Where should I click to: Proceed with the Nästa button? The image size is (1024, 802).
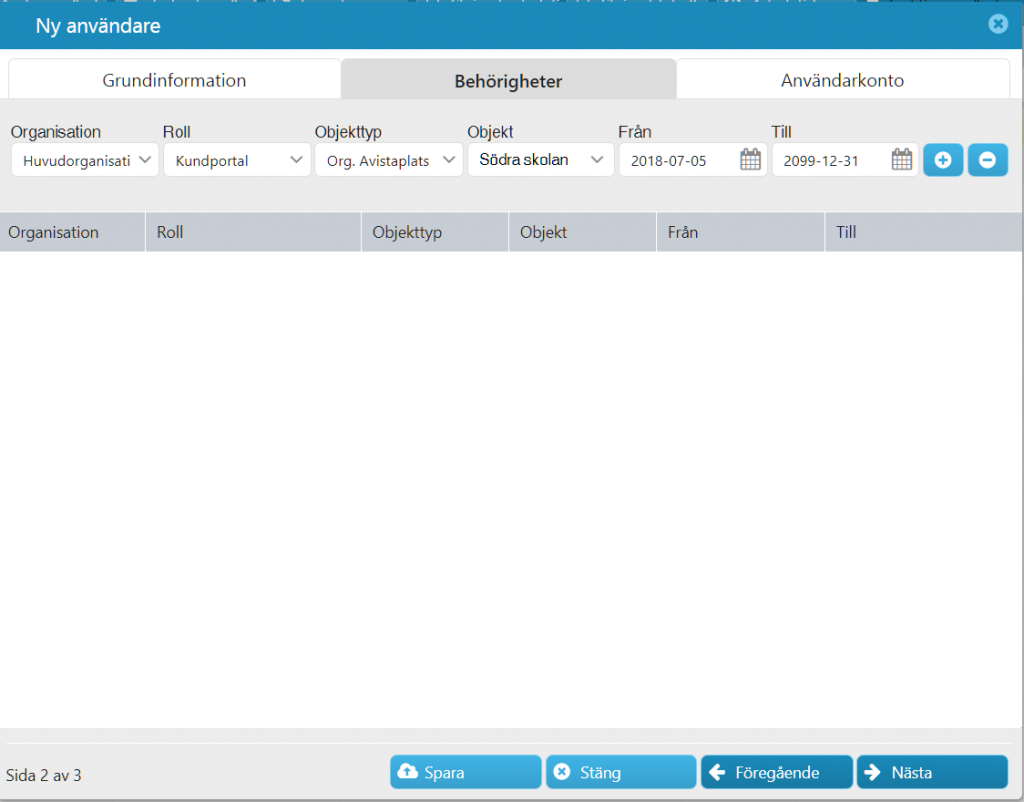(932, 772)
